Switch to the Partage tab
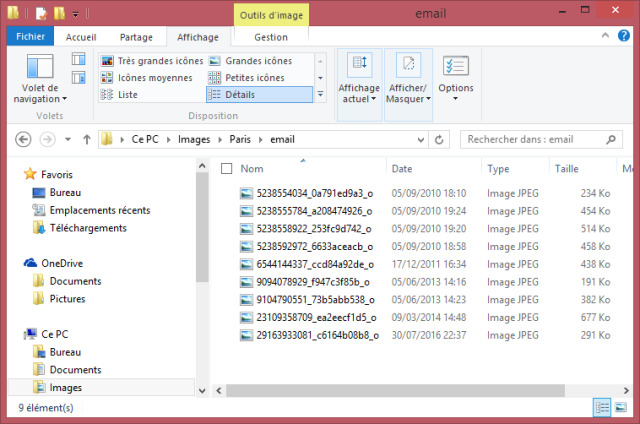 click(136, 37)
